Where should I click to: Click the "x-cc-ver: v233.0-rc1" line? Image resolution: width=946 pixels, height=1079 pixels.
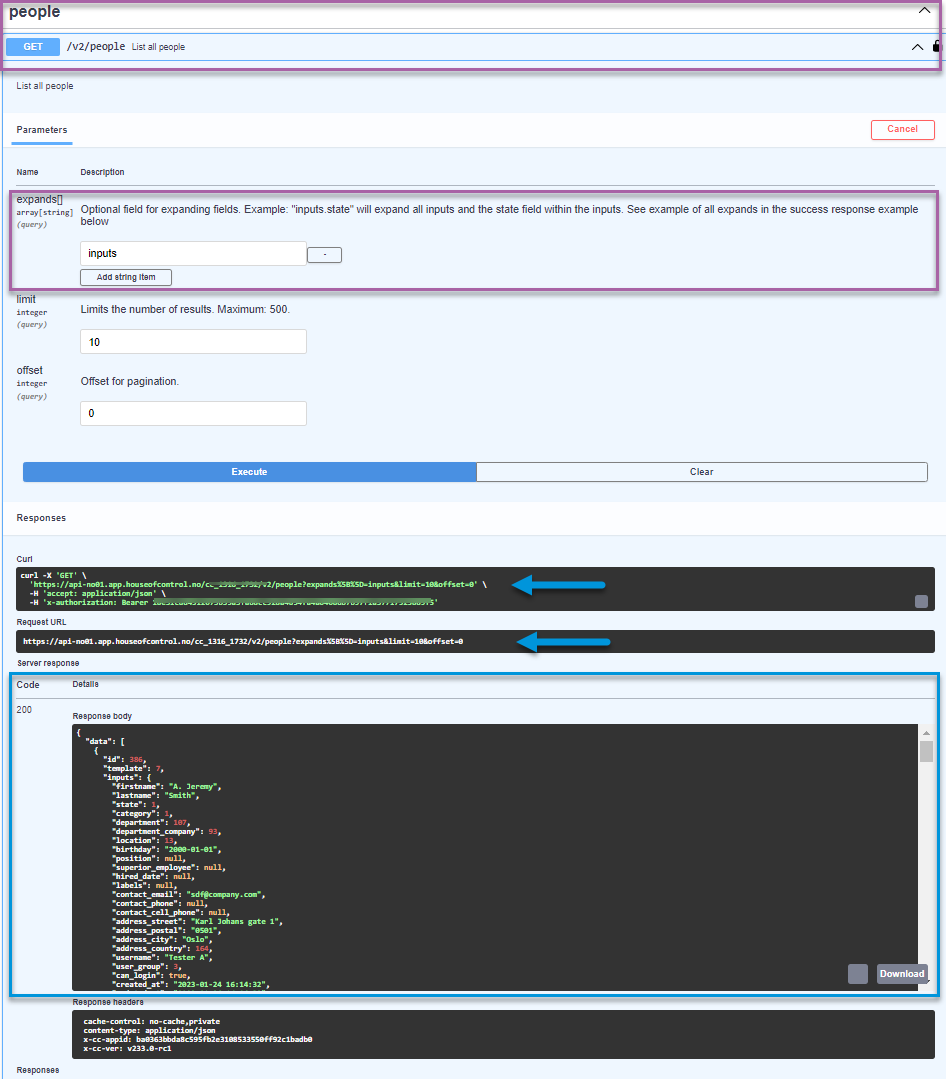click(127, 1048)
